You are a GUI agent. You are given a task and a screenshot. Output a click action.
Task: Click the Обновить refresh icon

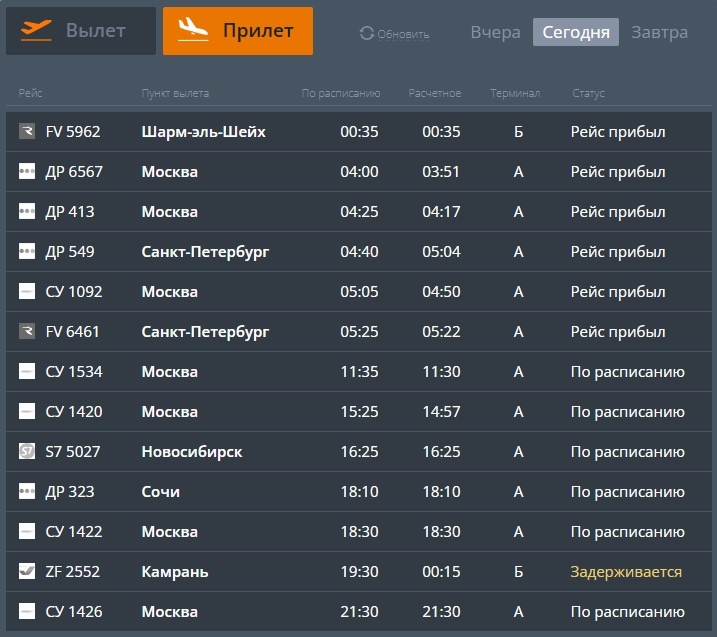click(x=367, y=33)
